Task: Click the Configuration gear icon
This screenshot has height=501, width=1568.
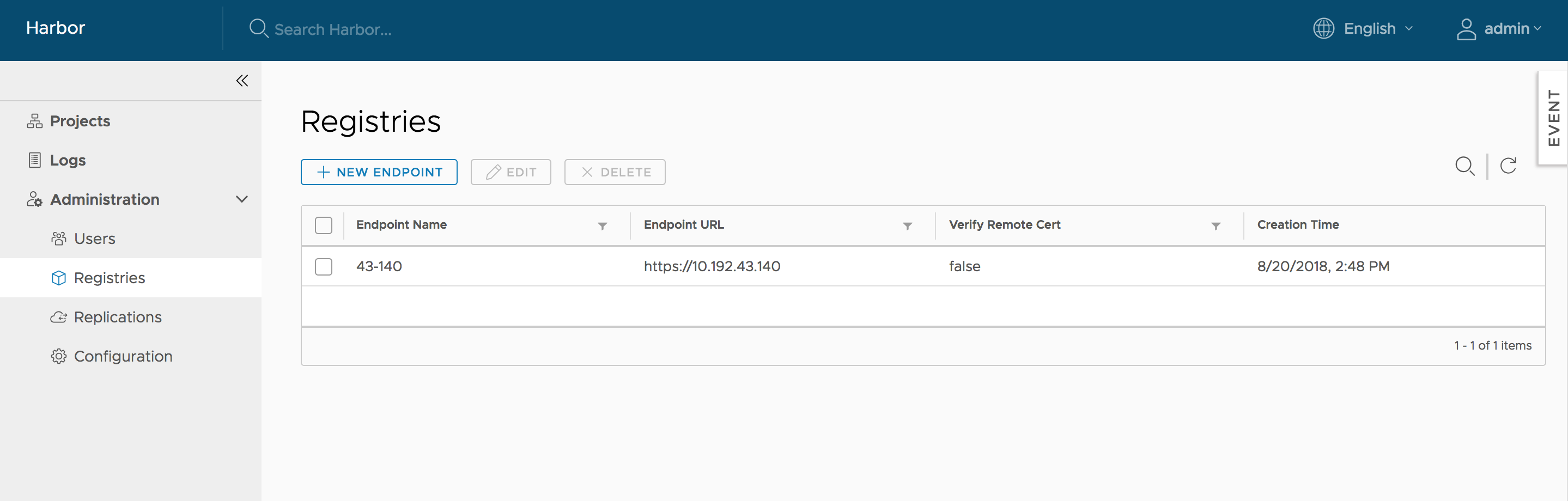Action: coord(58,356)
